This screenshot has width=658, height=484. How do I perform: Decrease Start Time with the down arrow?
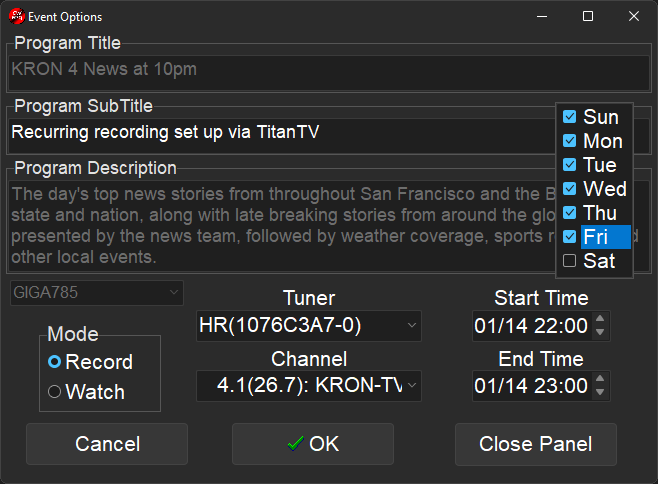[x=600, y=332]
